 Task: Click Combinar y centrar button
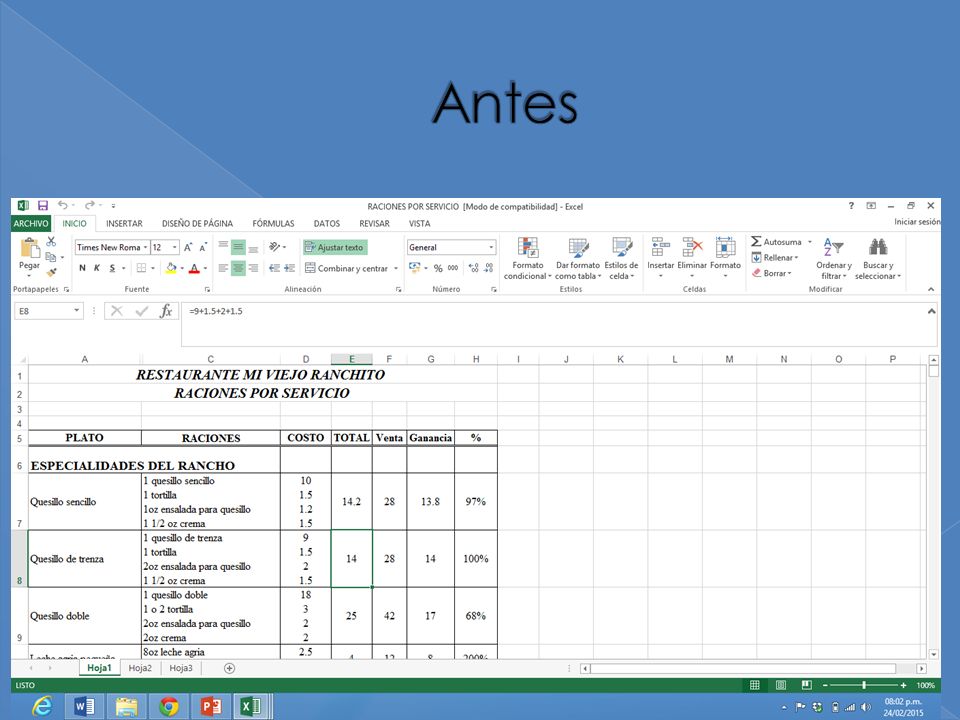tap(347, 268)
